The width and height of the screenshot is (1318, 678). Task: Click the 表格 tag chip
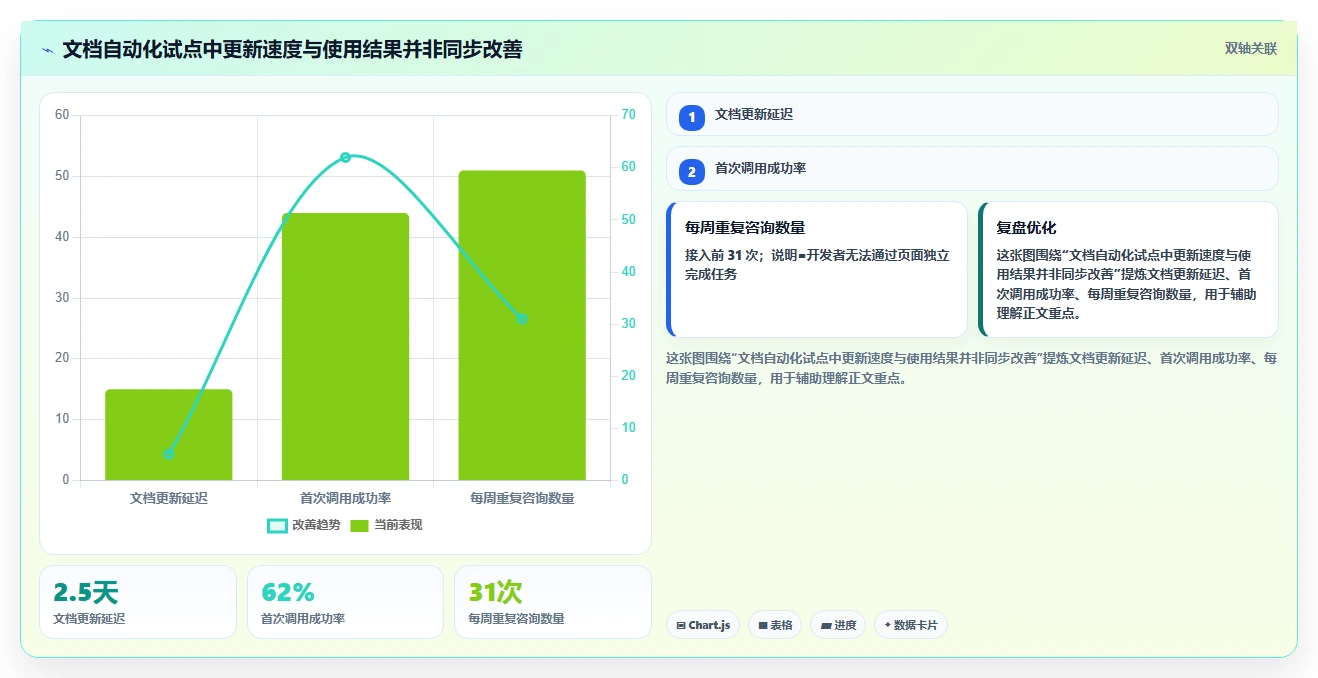tap(775, 625)
